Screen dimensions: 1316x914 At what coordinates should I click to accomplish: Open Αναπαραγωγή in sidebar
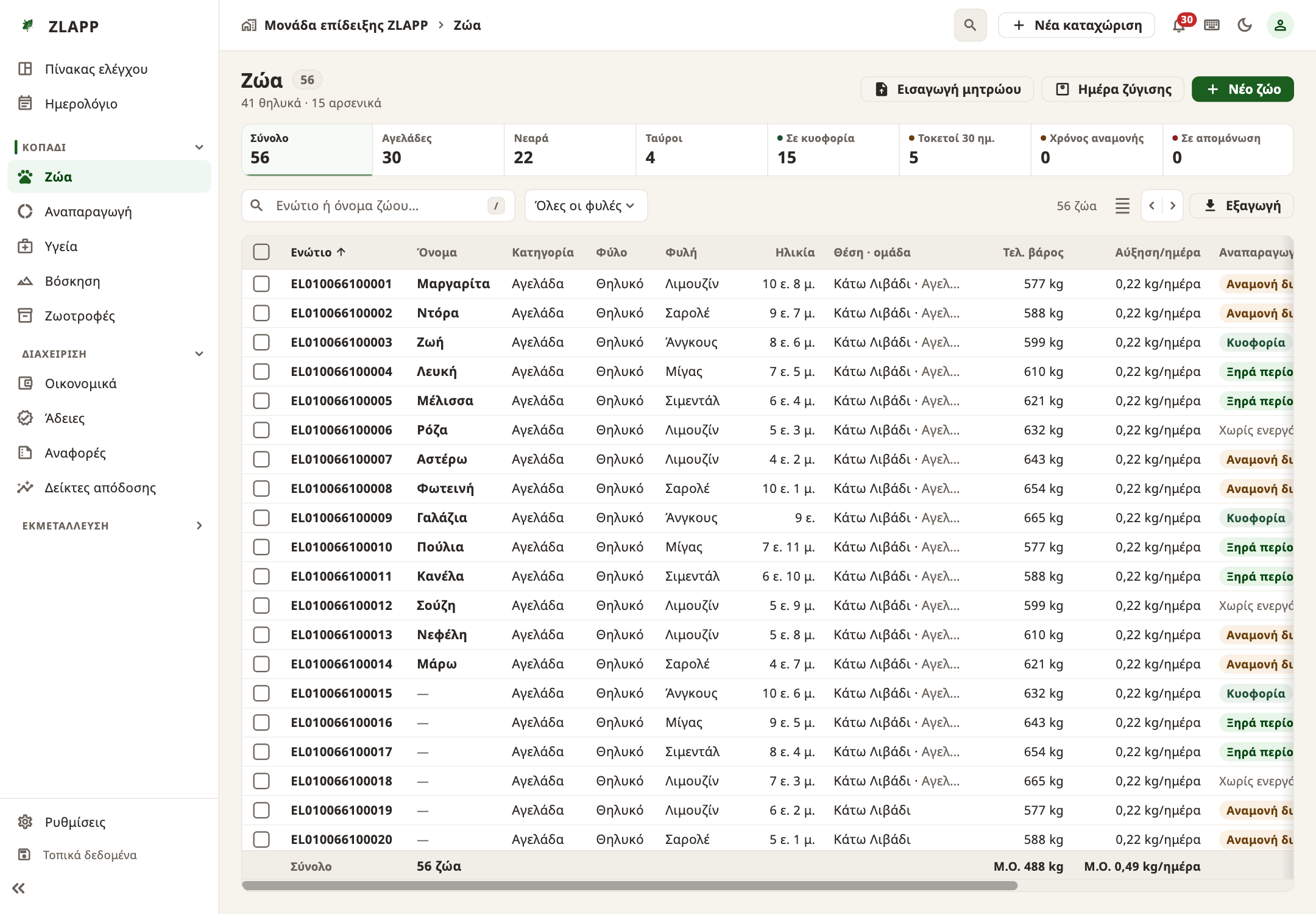(110, 211)
